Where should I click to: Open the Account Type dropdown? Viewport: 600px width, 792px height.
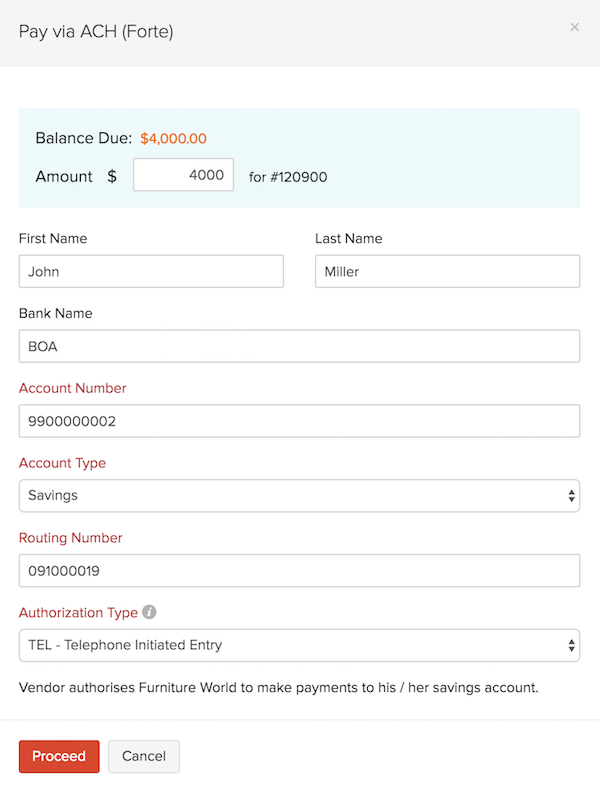click(299, 496)
